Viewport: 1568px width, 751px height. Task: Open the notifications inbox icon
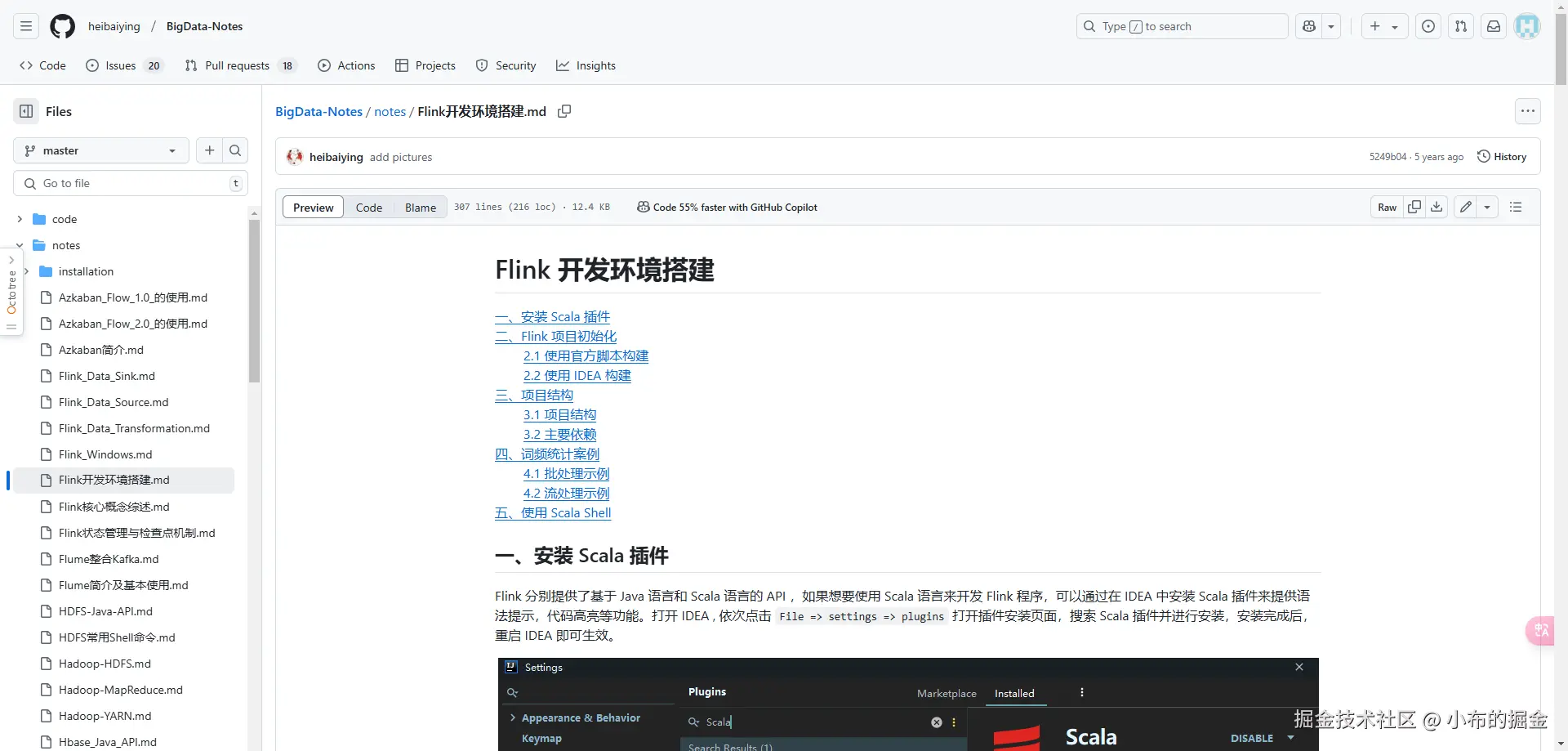click(x=1494, y=26)
